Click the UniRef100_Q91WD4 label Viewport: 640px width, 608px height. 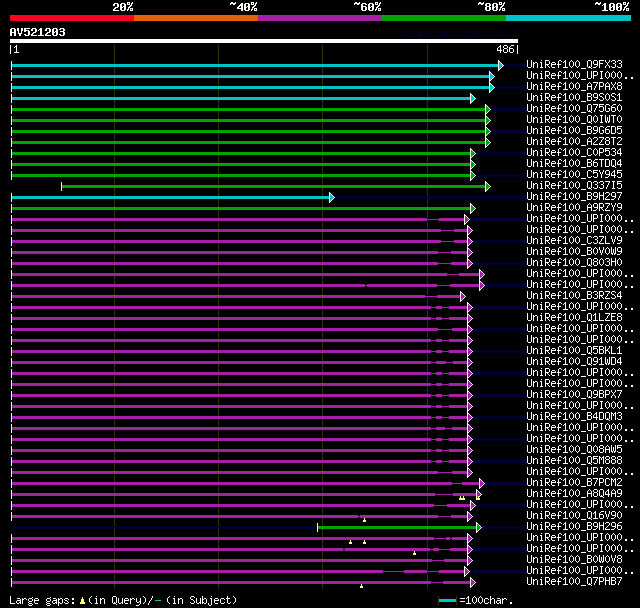(574, 362)
